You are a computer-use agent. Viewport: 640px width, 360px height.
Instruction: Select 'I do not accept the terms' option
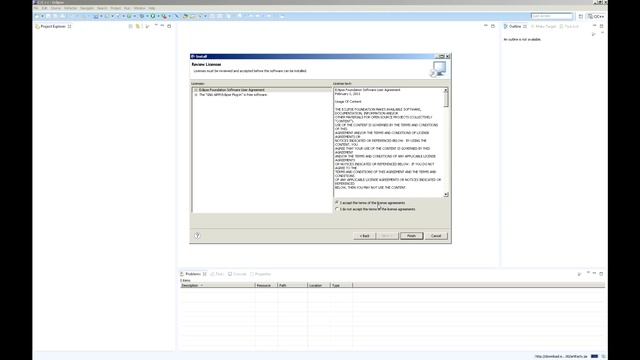pos(337,209)
